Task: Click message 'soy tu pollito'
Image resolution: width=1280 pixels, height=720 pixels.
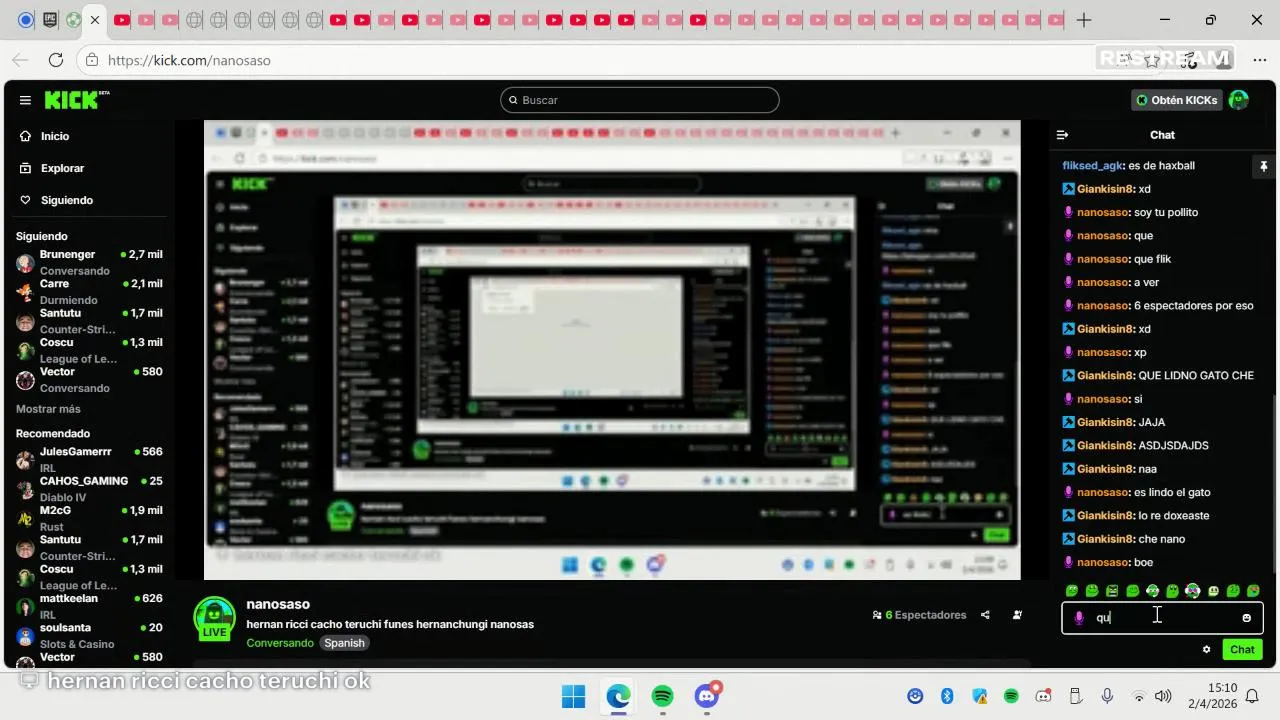Action: pyautogui.click(x=1166, y=213)
